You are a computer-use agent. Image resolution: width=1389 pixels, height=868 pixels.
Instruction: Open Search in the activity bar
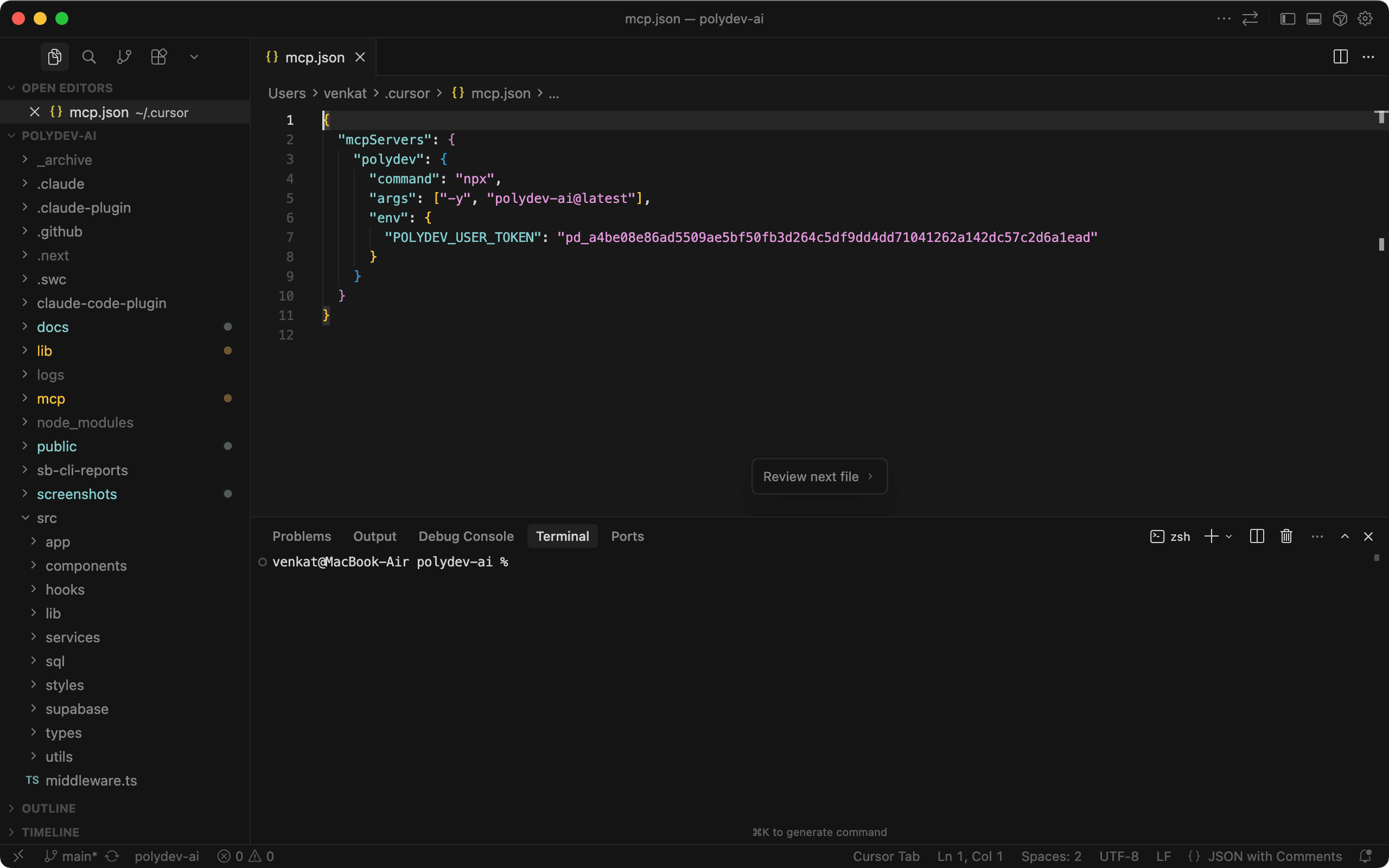click(89, 57)
